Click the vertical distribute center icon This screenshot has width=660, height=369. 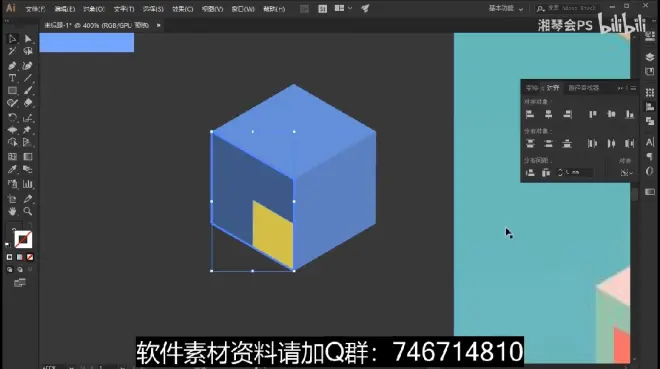pyautogui.click(x=548, y=143)
